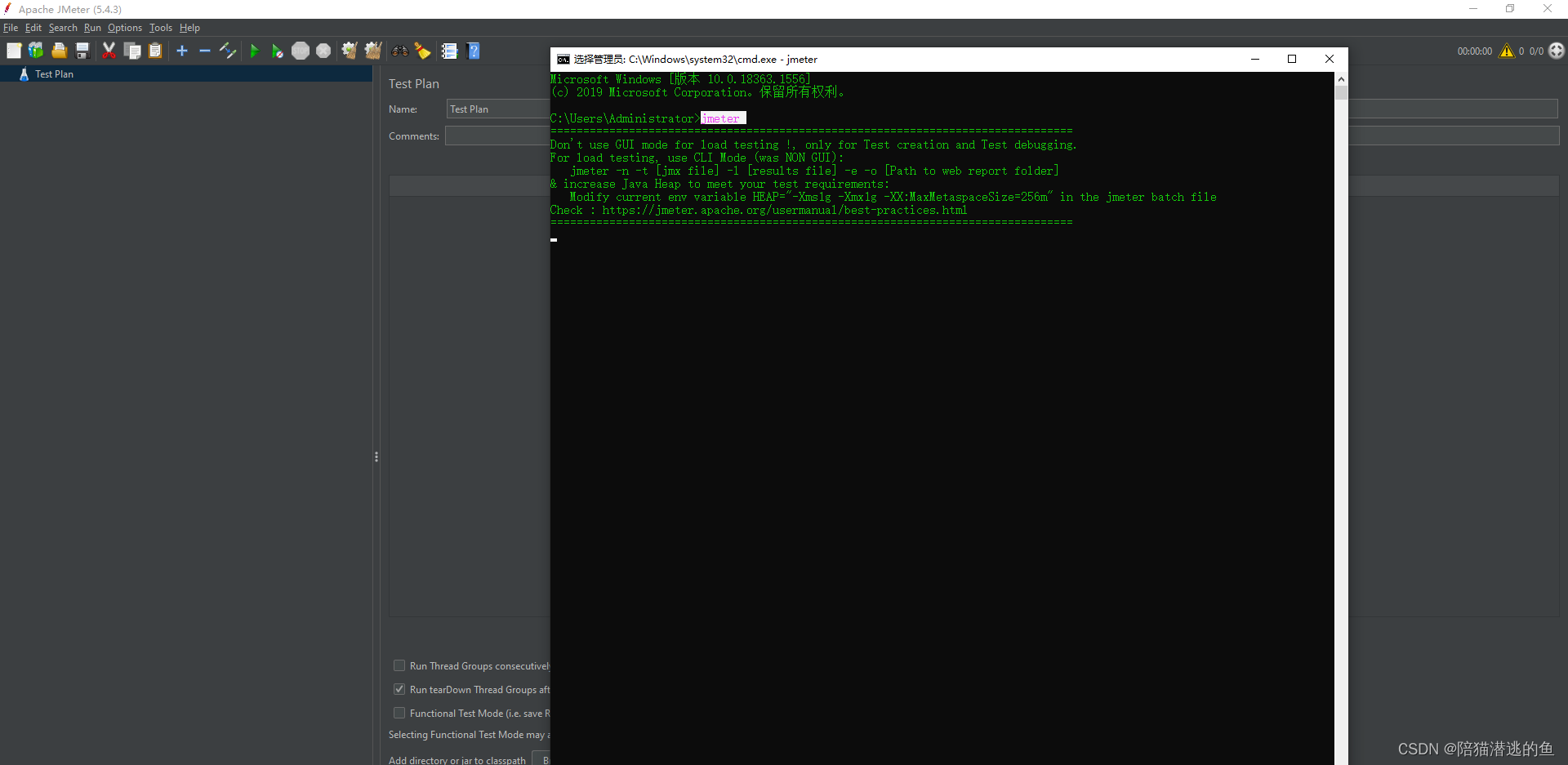Image resolution: width=1568 pixels, height=765 pixels.
Task: Click the elapsed time 00:00:00 indicator
Action: 1475,51
